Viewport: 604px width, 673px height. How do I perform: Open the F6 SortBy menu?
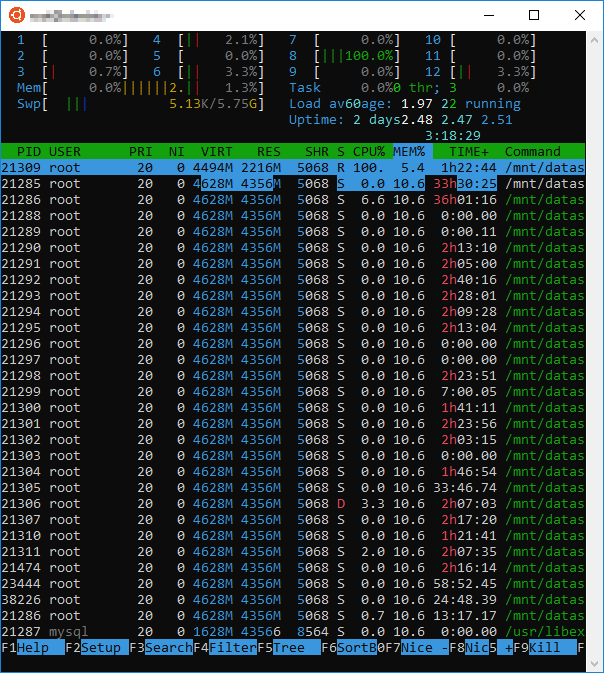pyautogui.click(x=353, y=647)
